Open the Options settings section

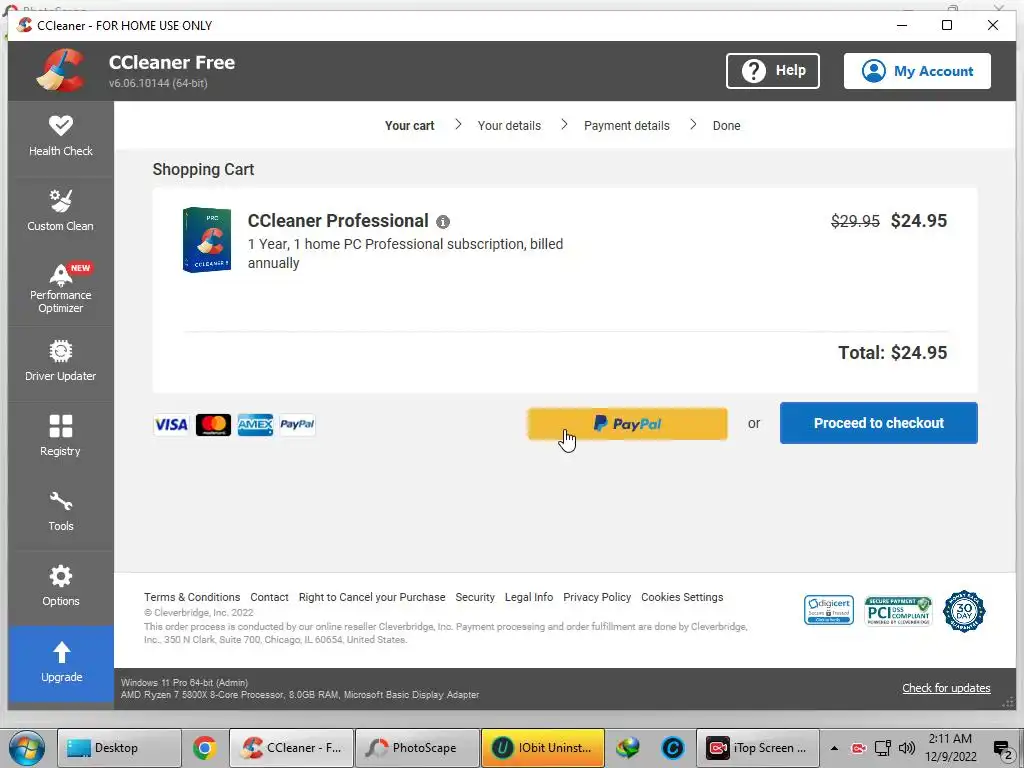pos(61,586)
